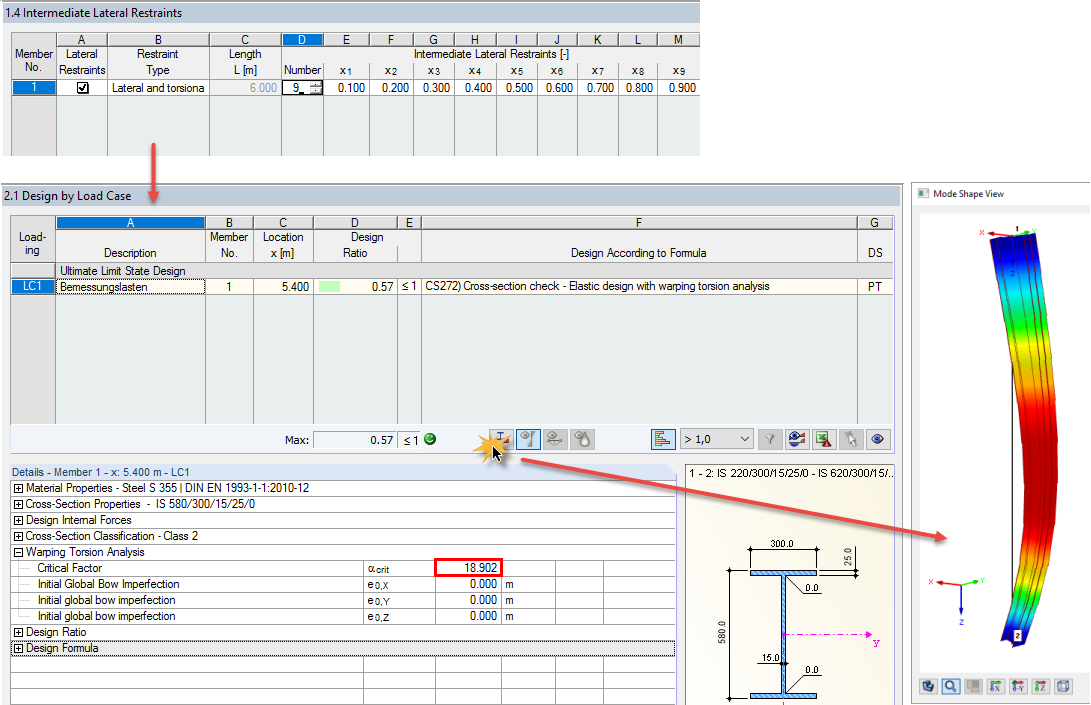This screenshot has height=705, width=1091.
Task: Expand Material Properties - Steel S 355
Action: [x=18, y=489]
